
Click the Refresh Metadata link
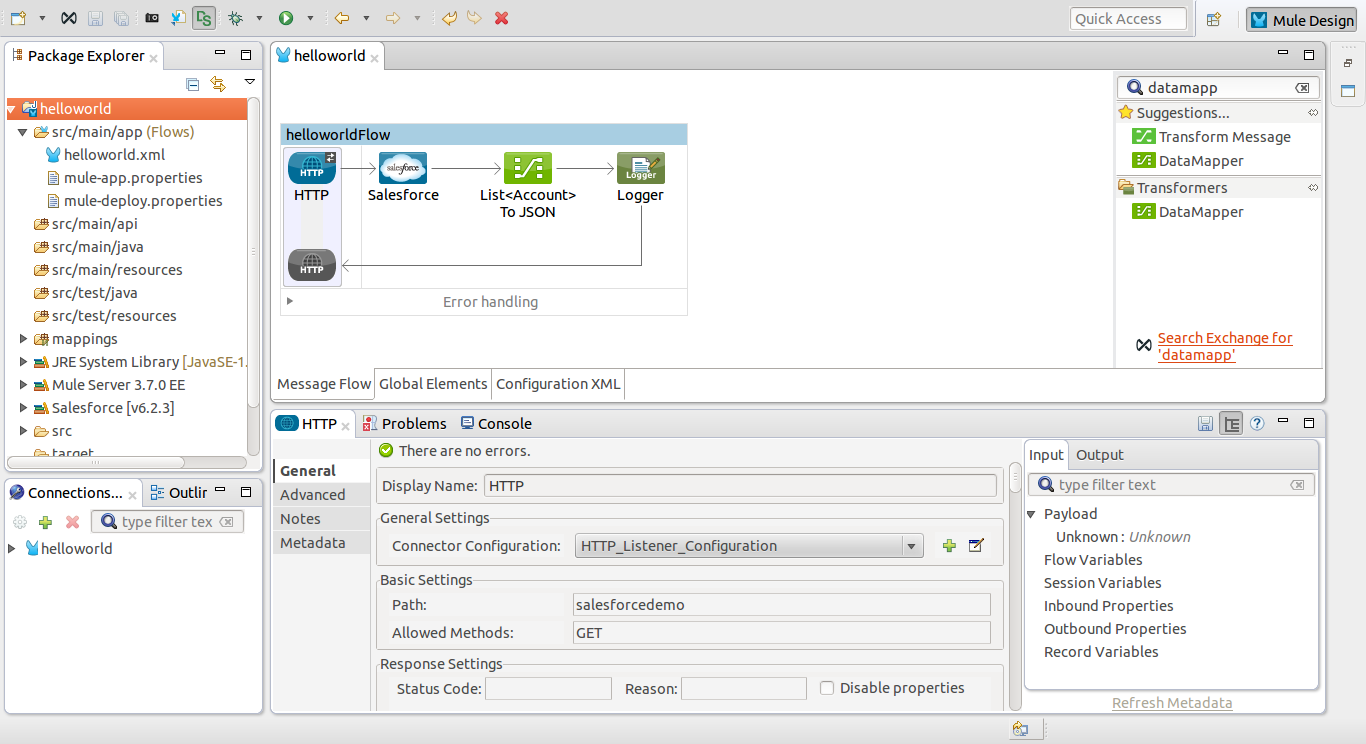(x=1172, y=703)
